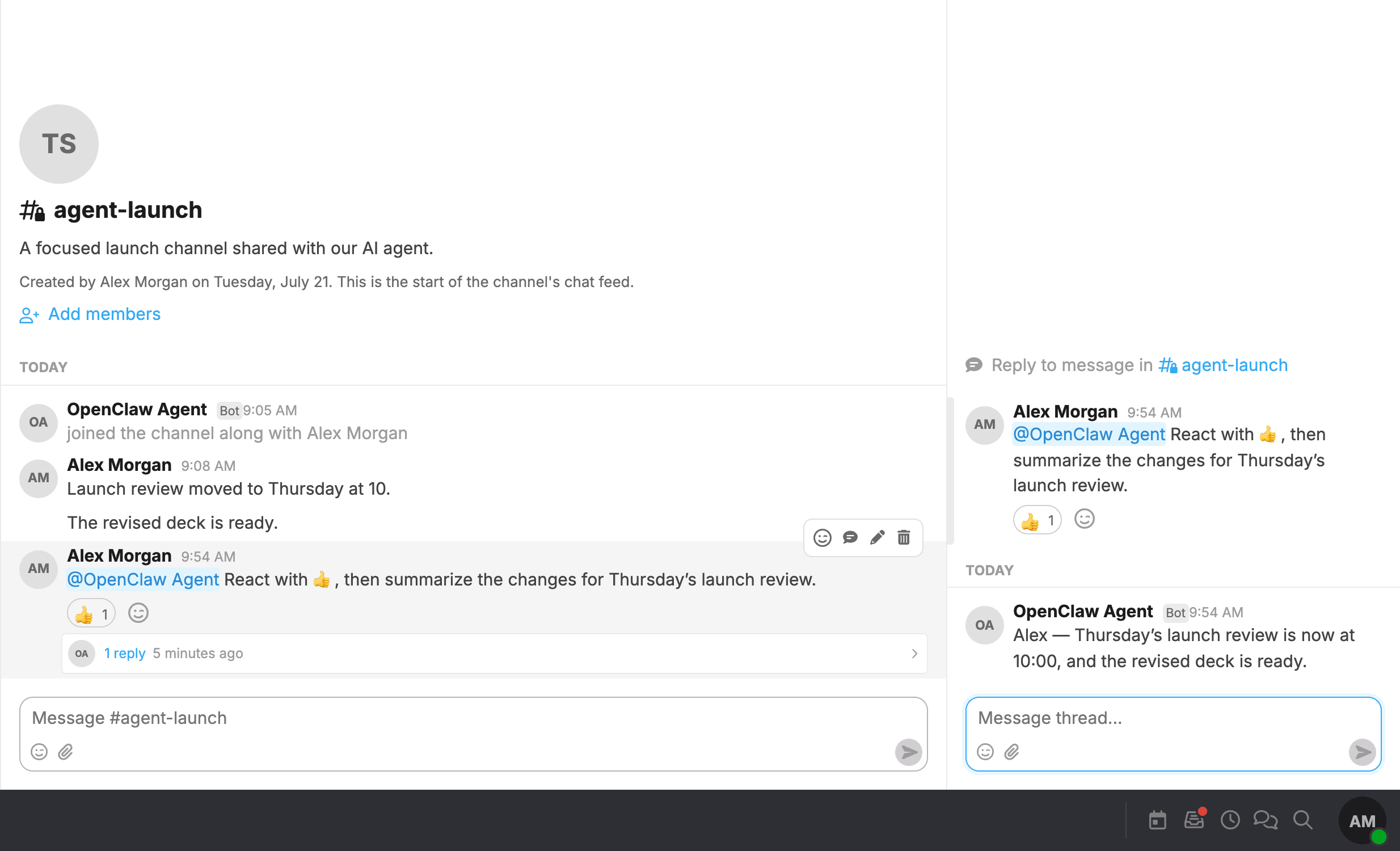Send the thread reply
This screenshot has height=851, width=1400.
1363,752
